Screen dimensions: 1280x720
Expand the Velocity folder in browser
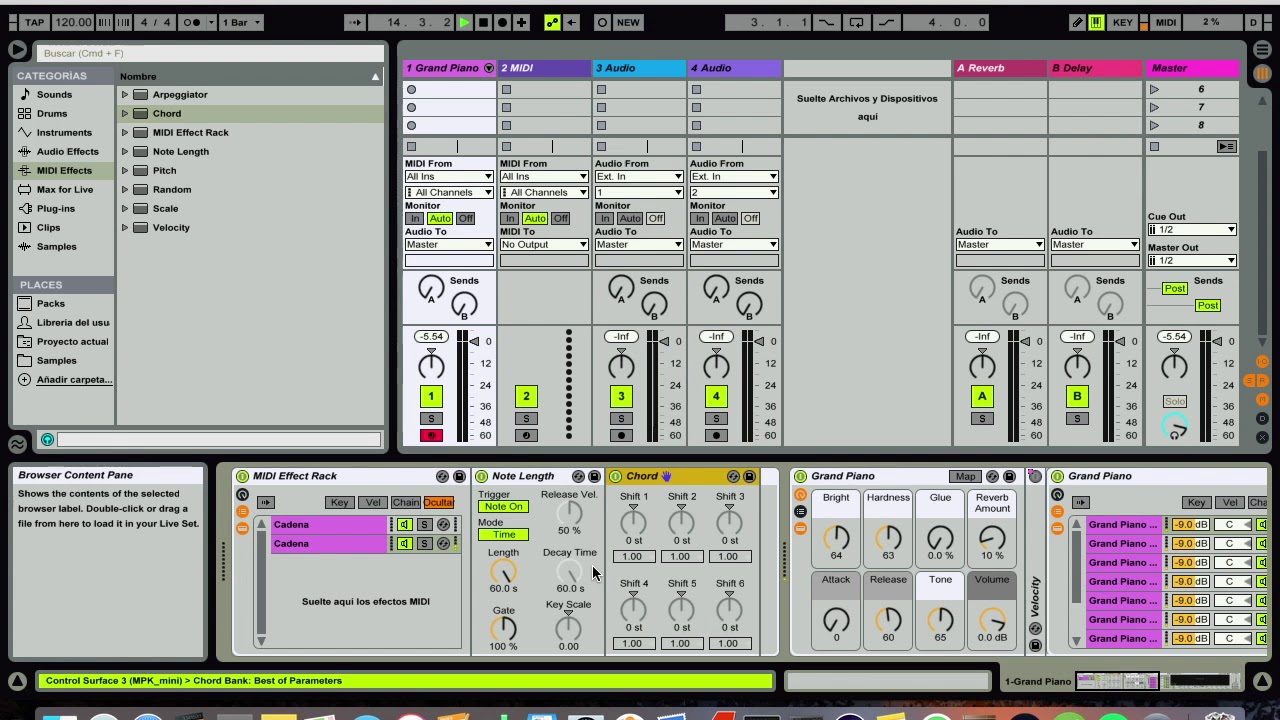[x=125, y=228]
